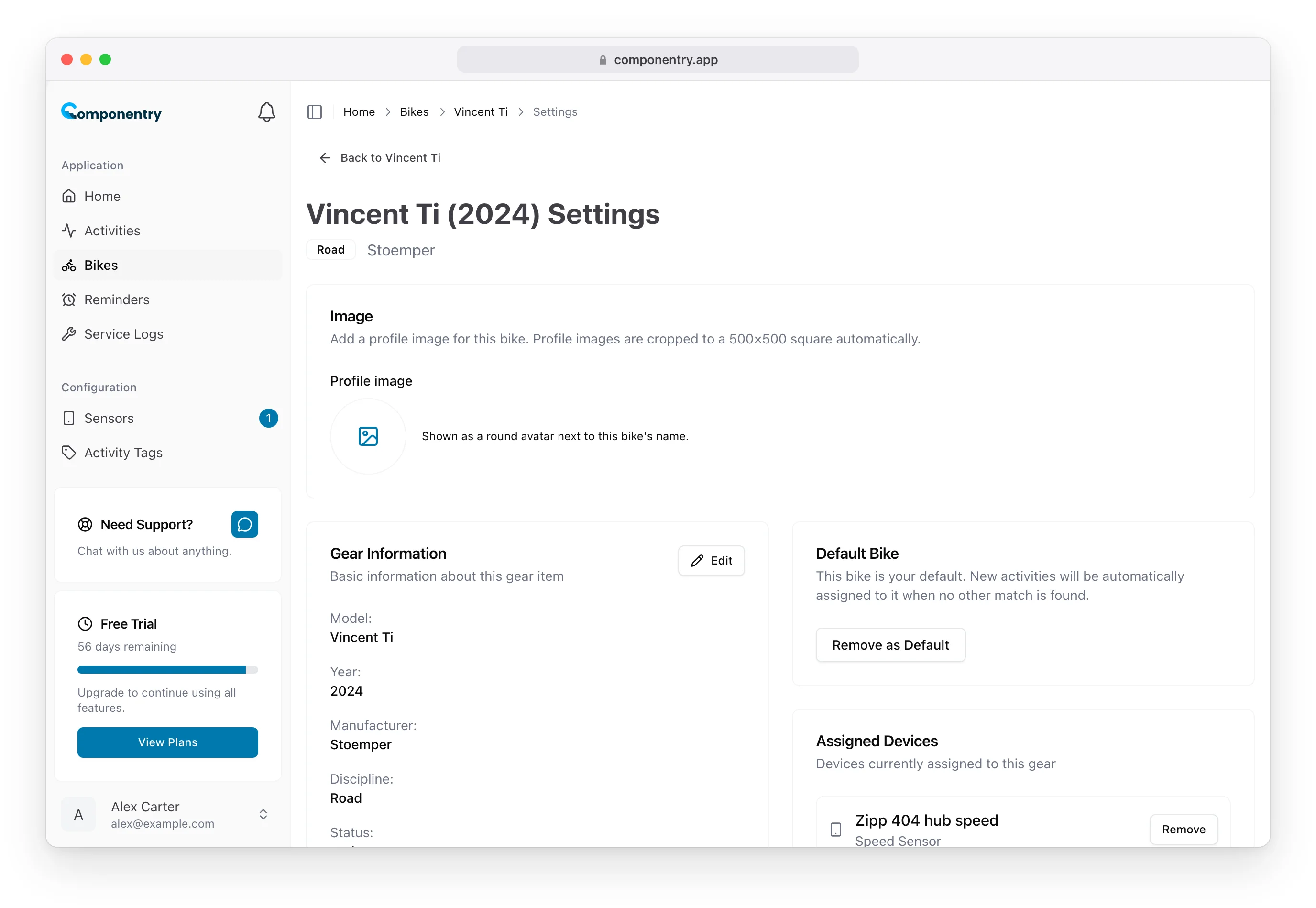This screenshot has width=1316, height=908.
Task: Open Activities in the sidebar
Action: pyautogui.click(x=168, y=231)
